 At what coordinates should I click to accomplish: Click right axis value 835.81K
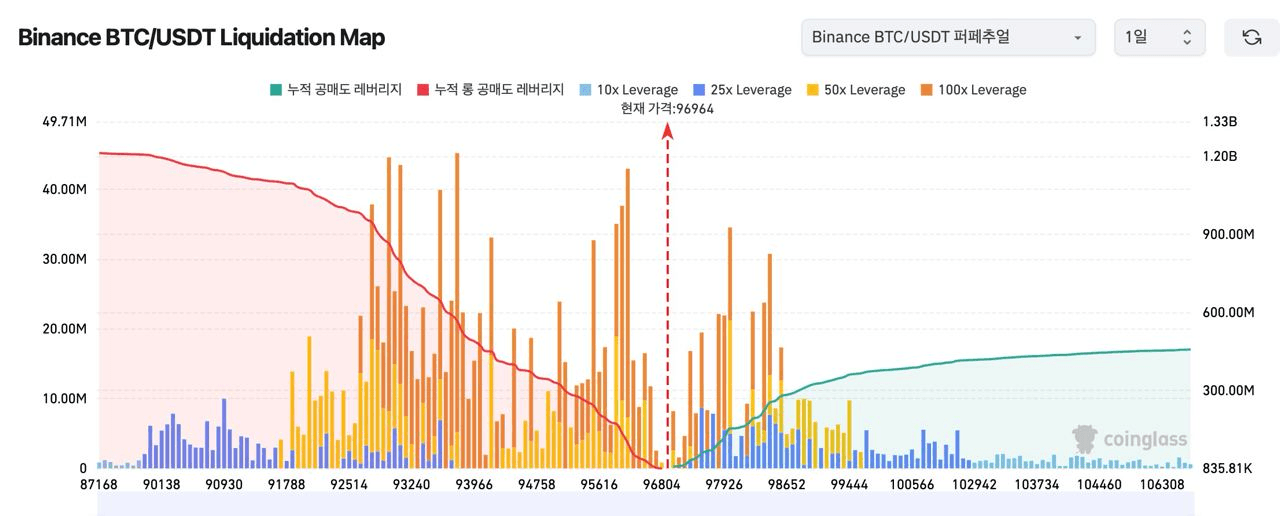click(1227, 468)
